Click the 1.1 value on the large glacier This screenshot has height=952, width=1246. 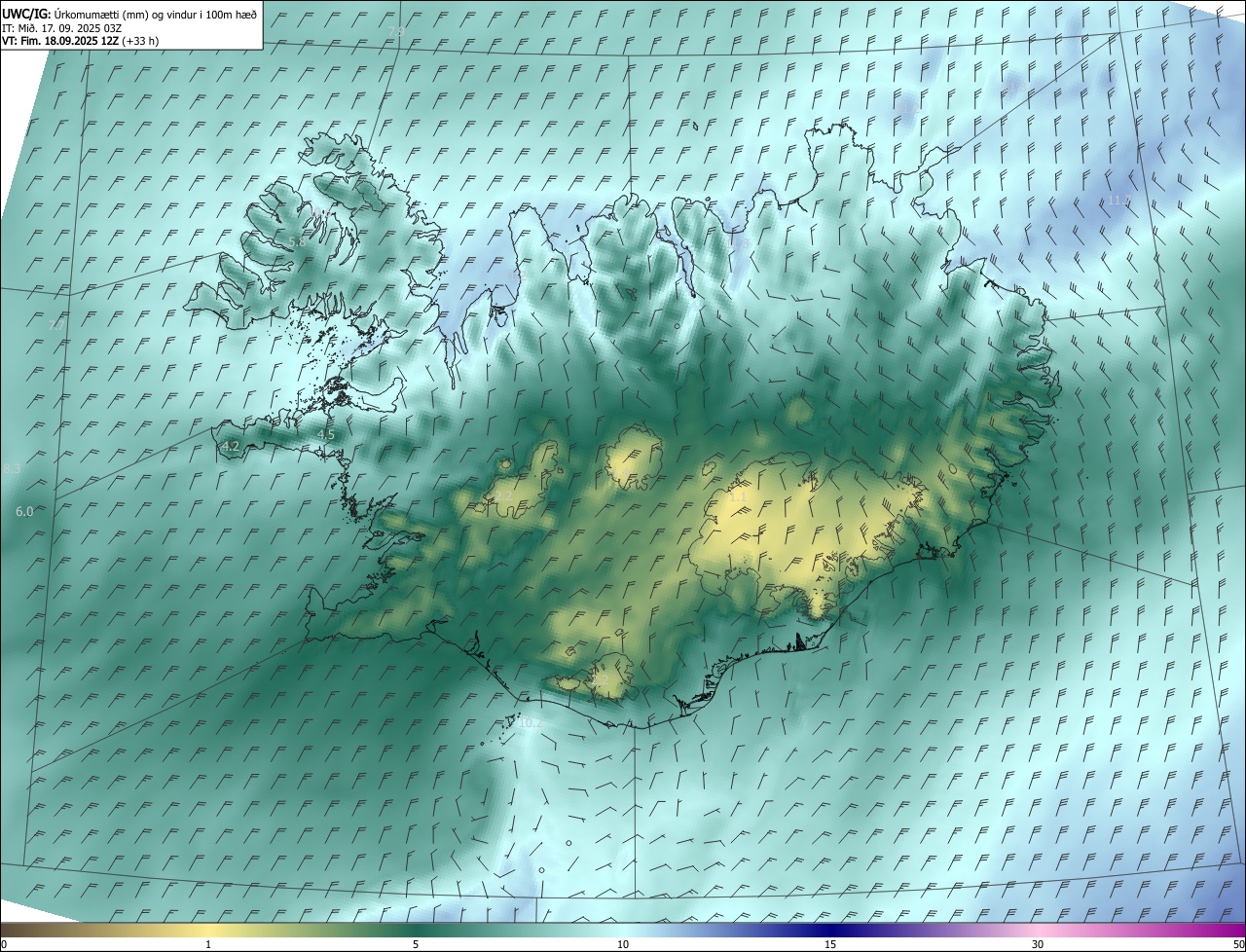pos(738,497)
